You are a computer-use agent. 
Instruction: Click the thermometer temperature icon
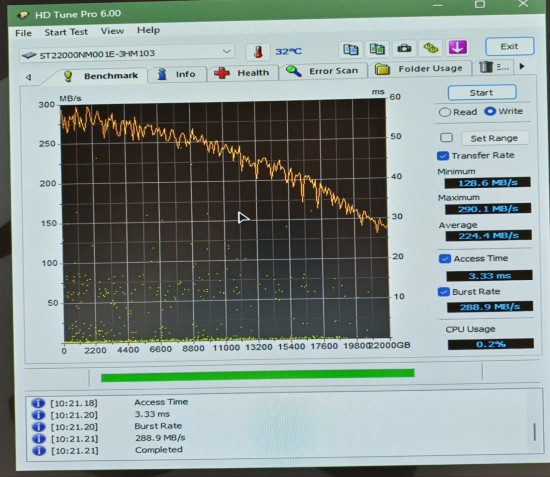258,52
